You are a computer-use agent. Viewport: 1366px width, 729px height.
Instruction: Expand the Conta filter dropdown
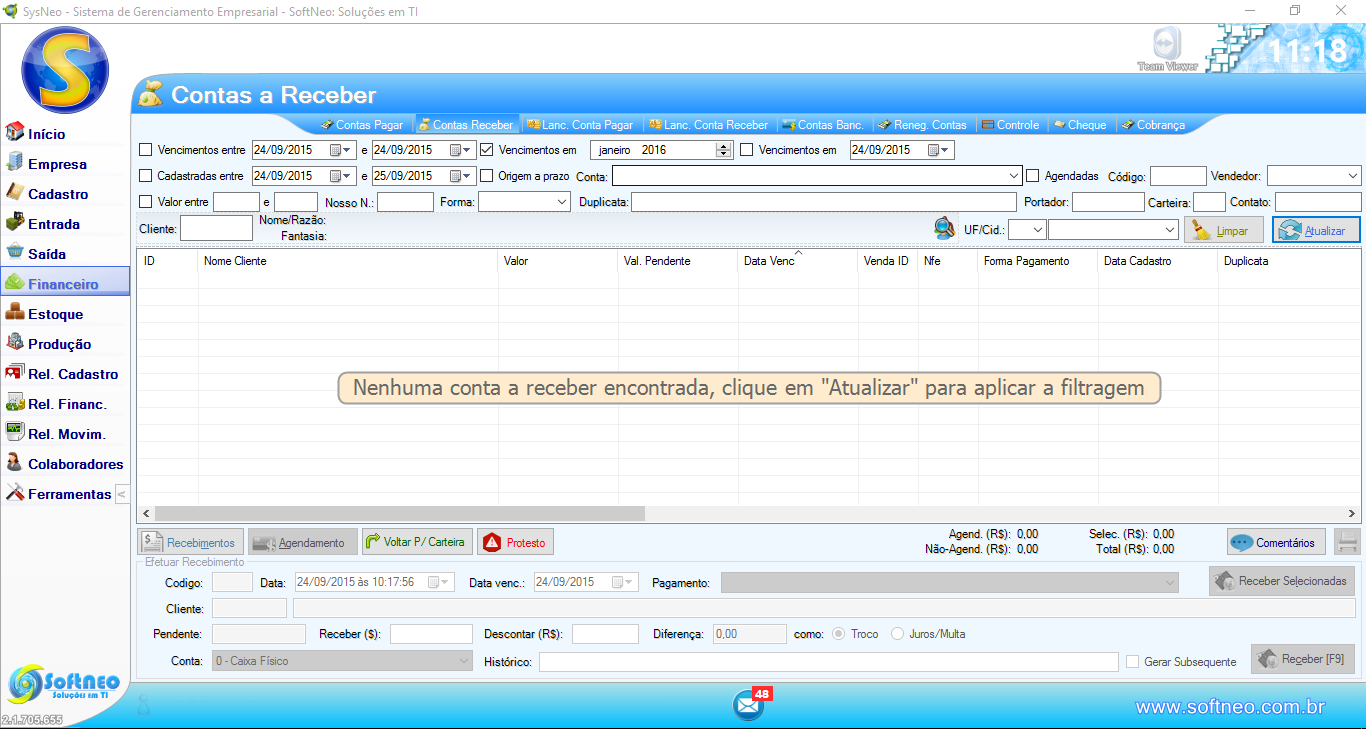(1014, 176)
